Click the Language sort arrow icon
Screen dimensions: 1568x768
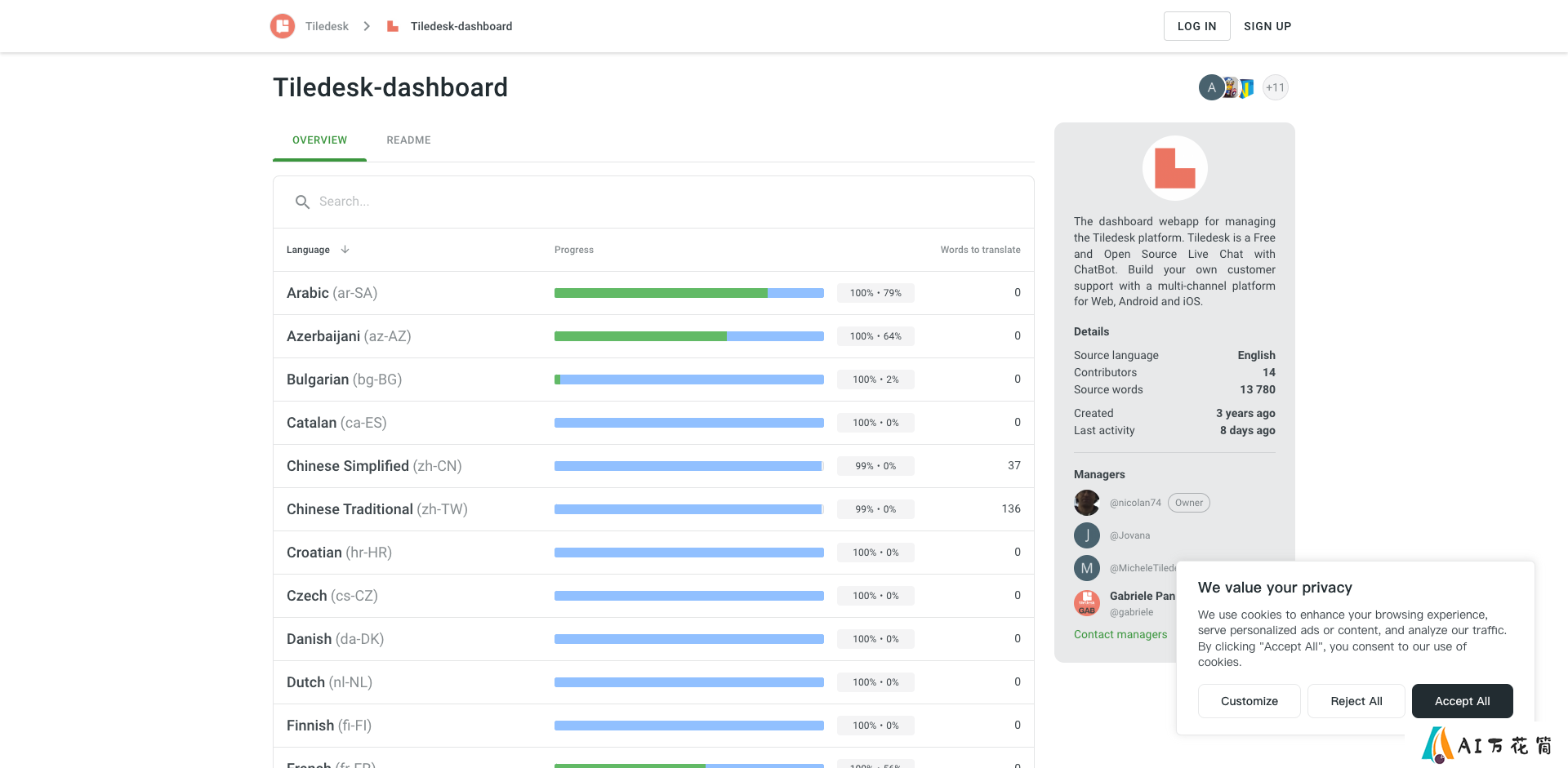point(345,250)
